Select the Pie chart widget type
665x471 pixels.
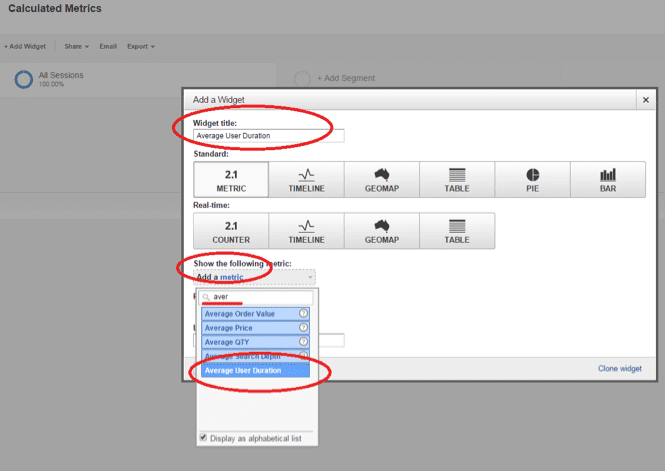[533, 180]
